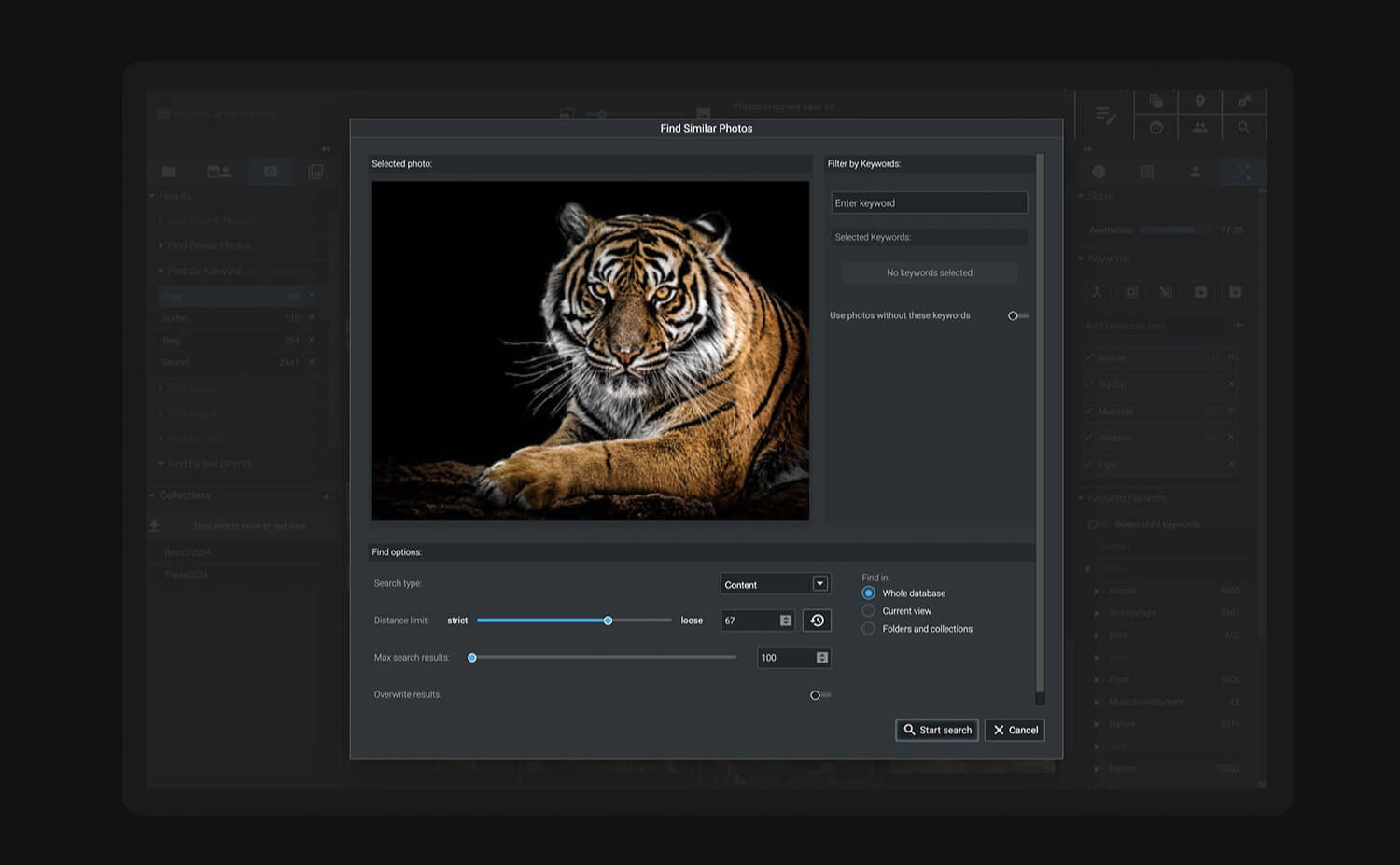
Task: Expand Find Similar Photos in left panel
Action: (161, 245)
